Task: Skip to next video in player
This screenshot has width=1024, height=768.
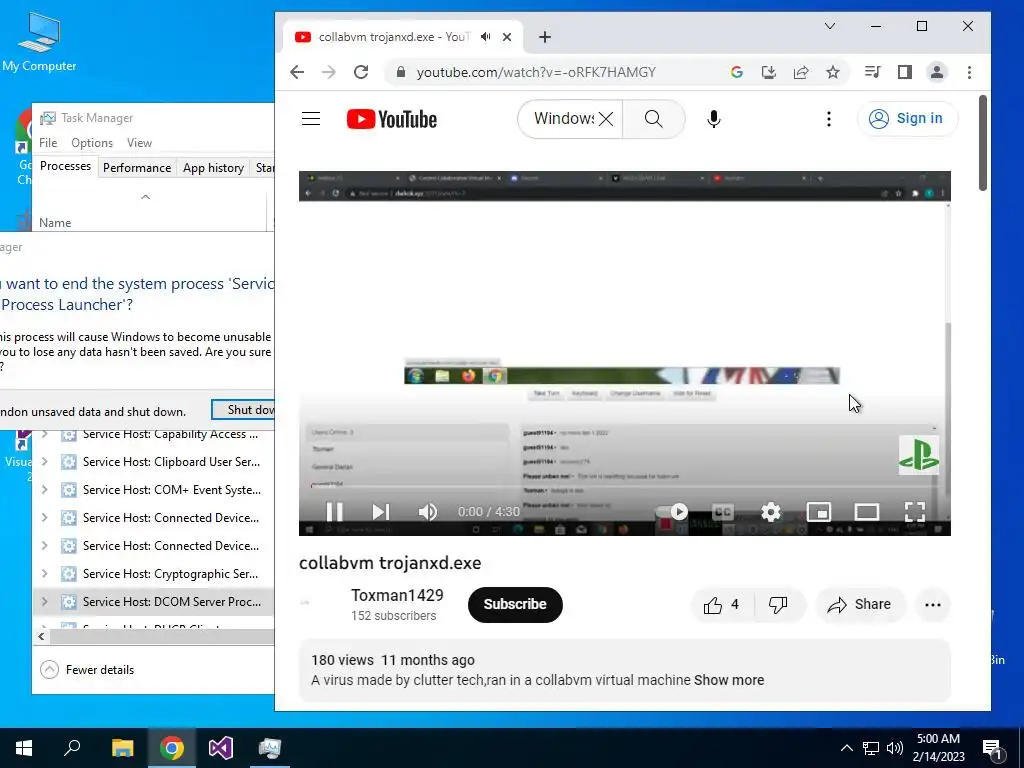Action: coord(380,511)
